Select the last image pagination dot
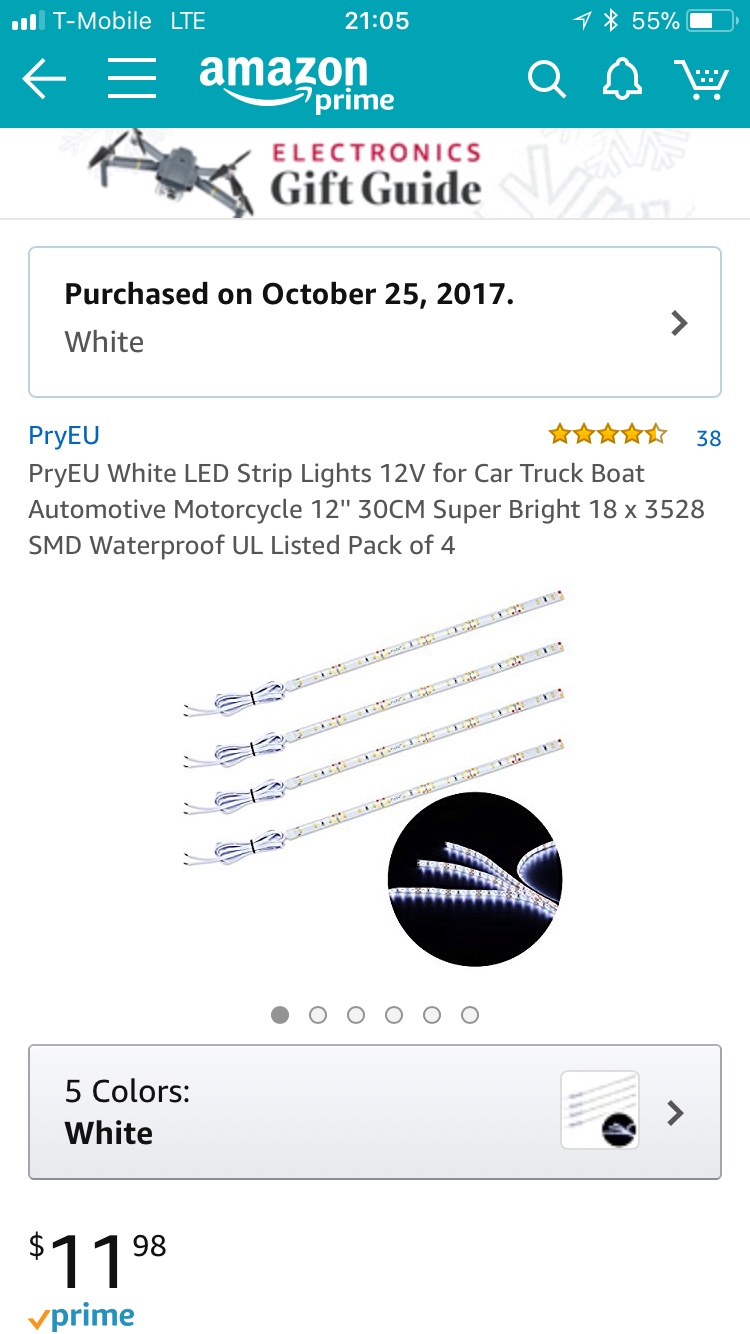 [470, 1015]
